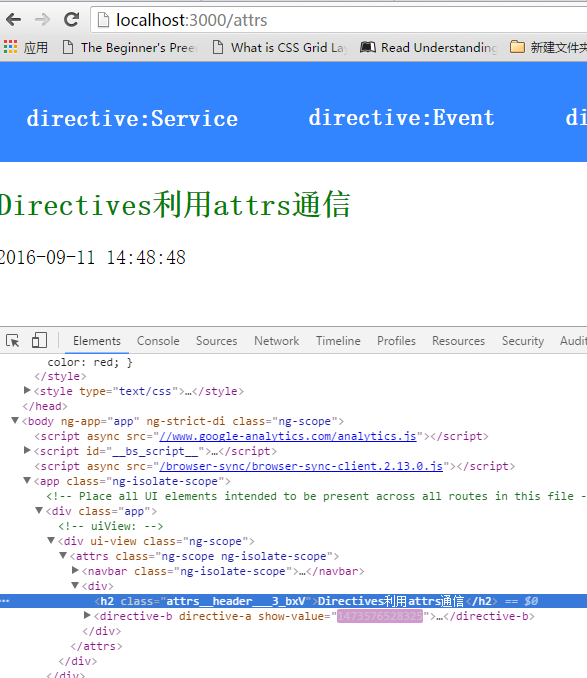The image size is (587, 678).
Task: Click the Directives利用attrs通信 page heading
Action: pyautogui.click(x=175, y=205)
